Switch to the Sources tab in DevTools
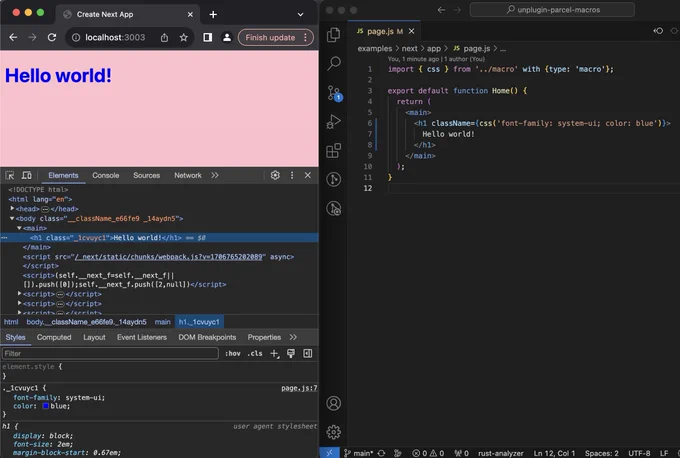Viewport: 680px width, 458px height. pos(146,175)
